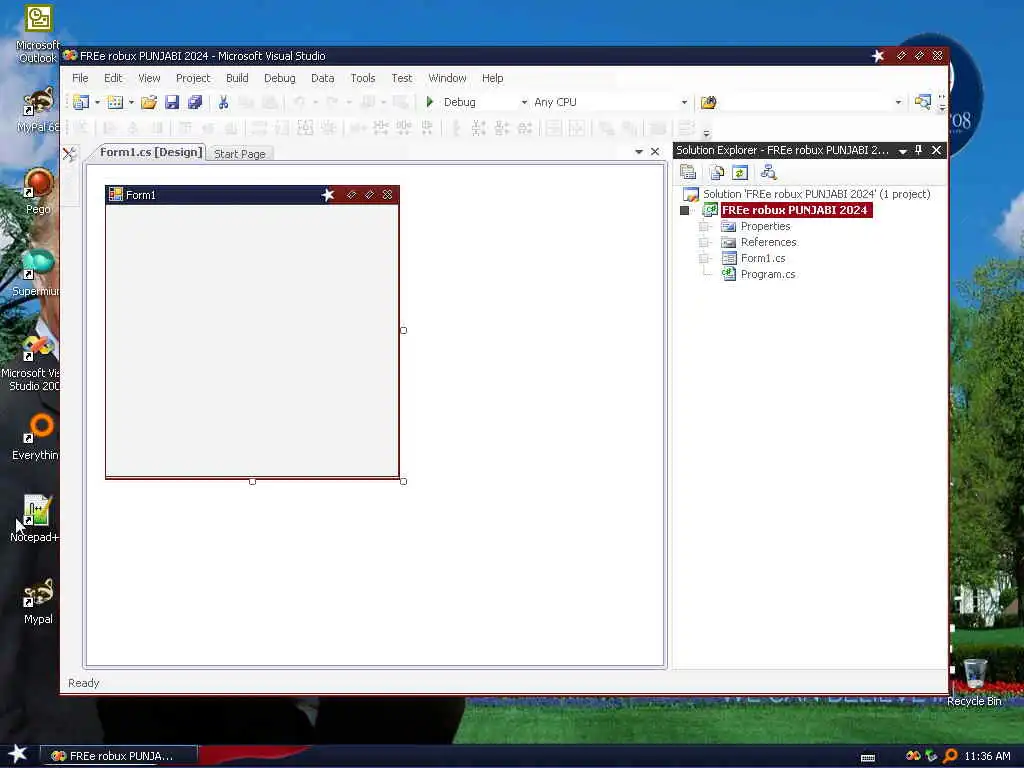Click the FREe robux PUNJA... taskbar button
Viewport: 1024px width, 768px height.
pos(119,756)
